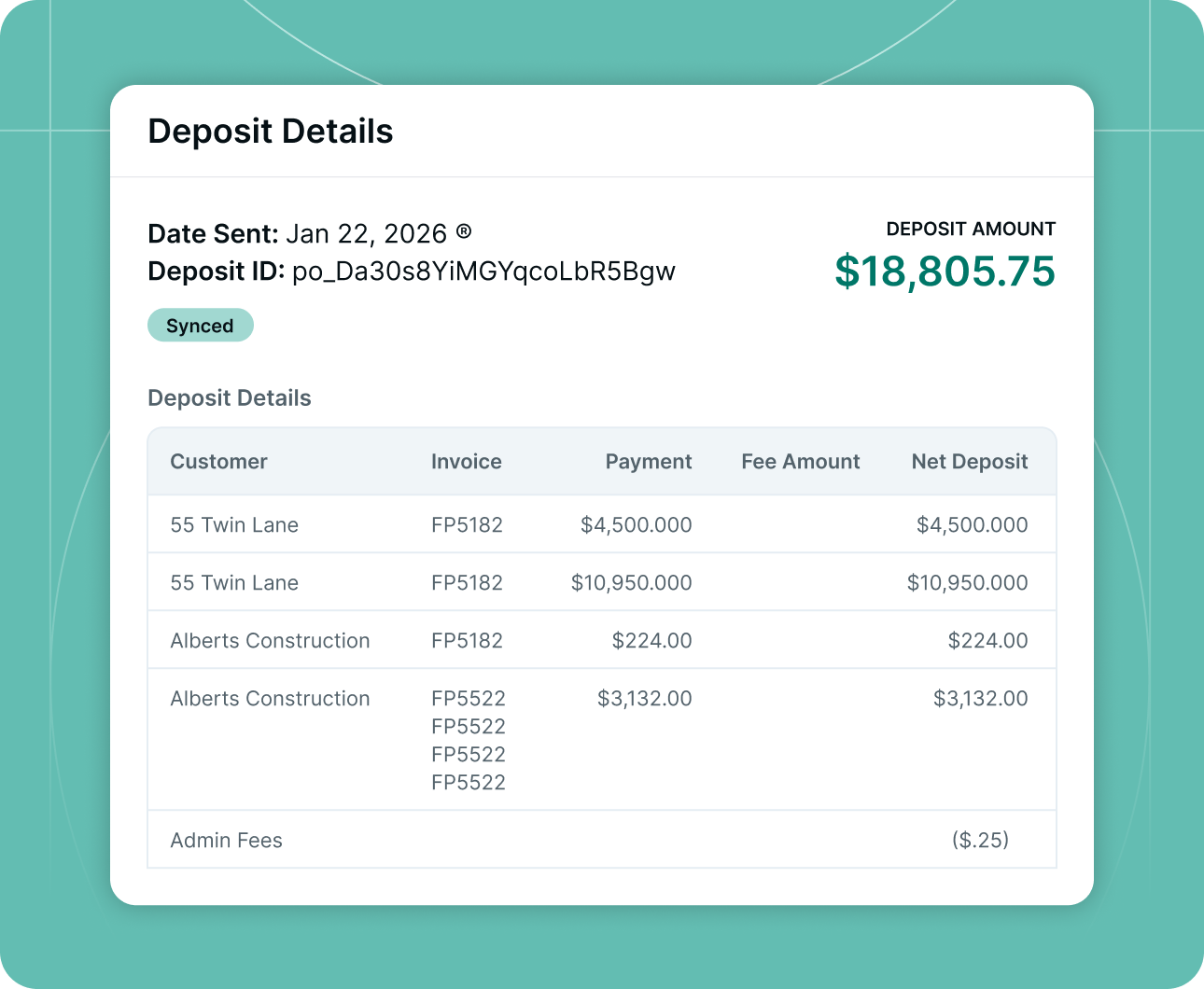The image size is (1204, 989).
Task: Click the $4,500.000 Net Deposit cell
Action: pyautogui.click(x=973, y=525)
